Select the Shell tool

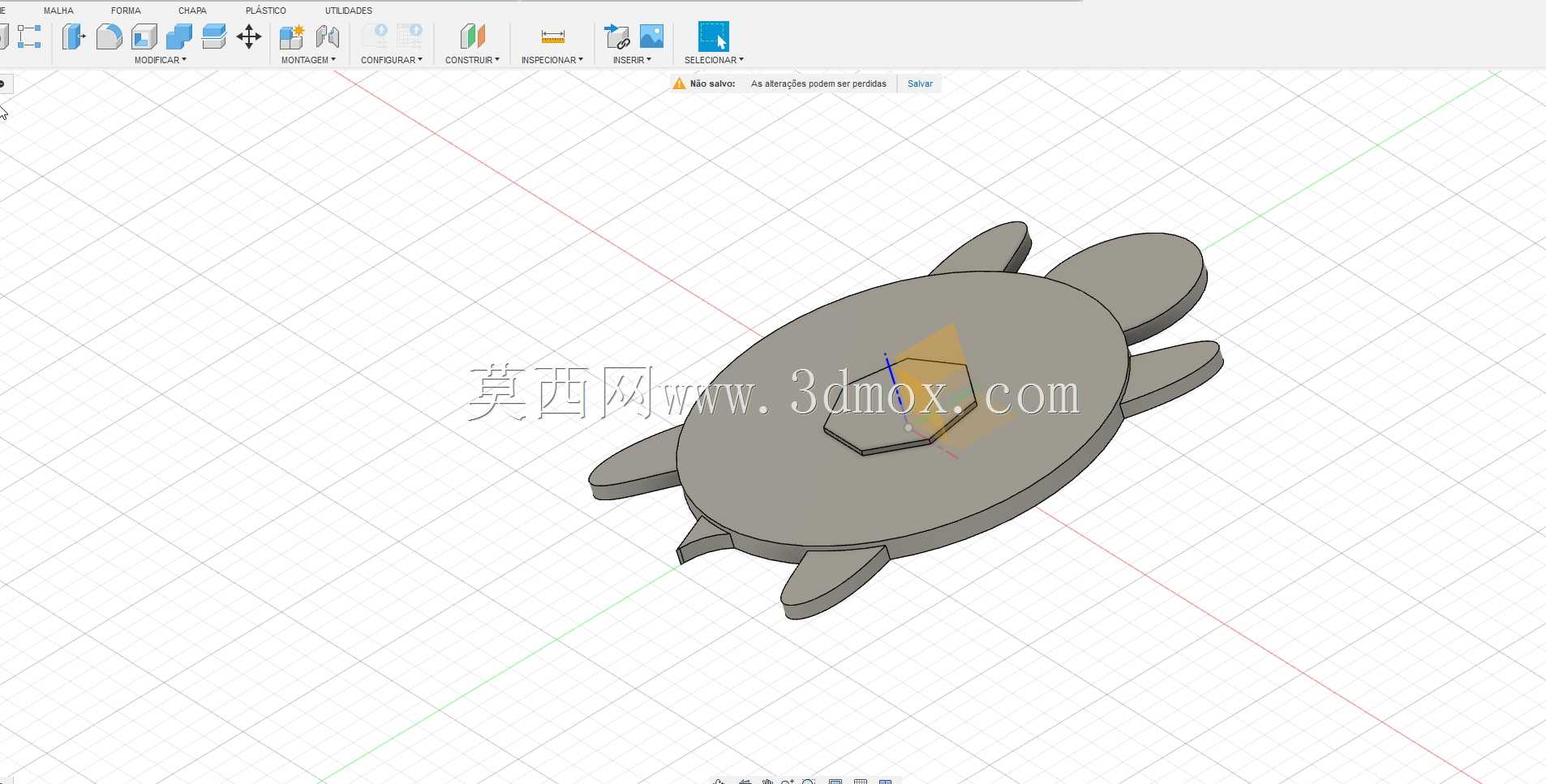point(144,36)
